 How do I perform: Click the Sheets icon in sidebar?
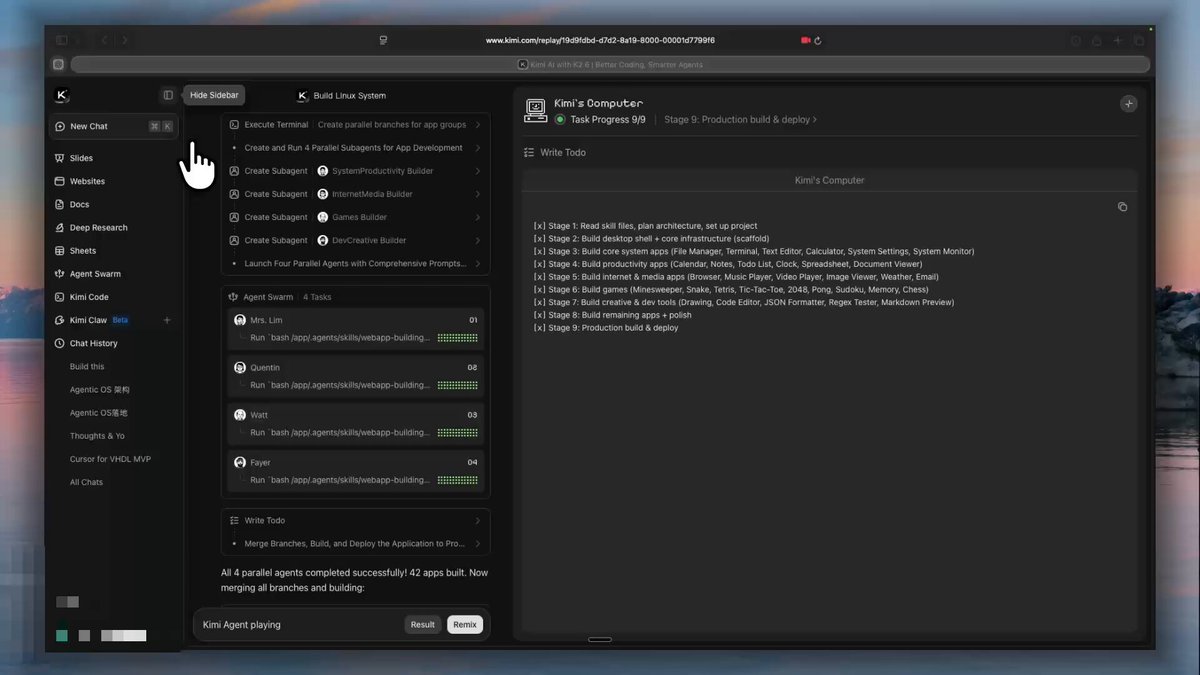(x=60, y=250)
